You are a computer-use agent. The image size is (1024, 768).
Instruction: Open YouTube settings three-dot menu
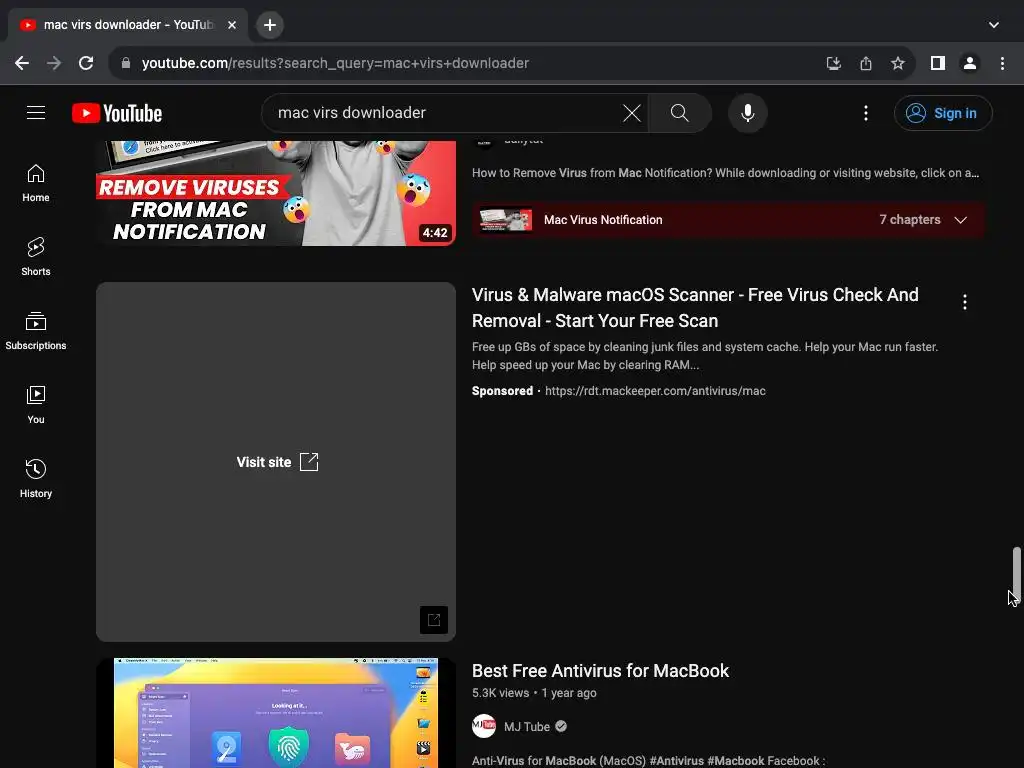tap(866, 113)
